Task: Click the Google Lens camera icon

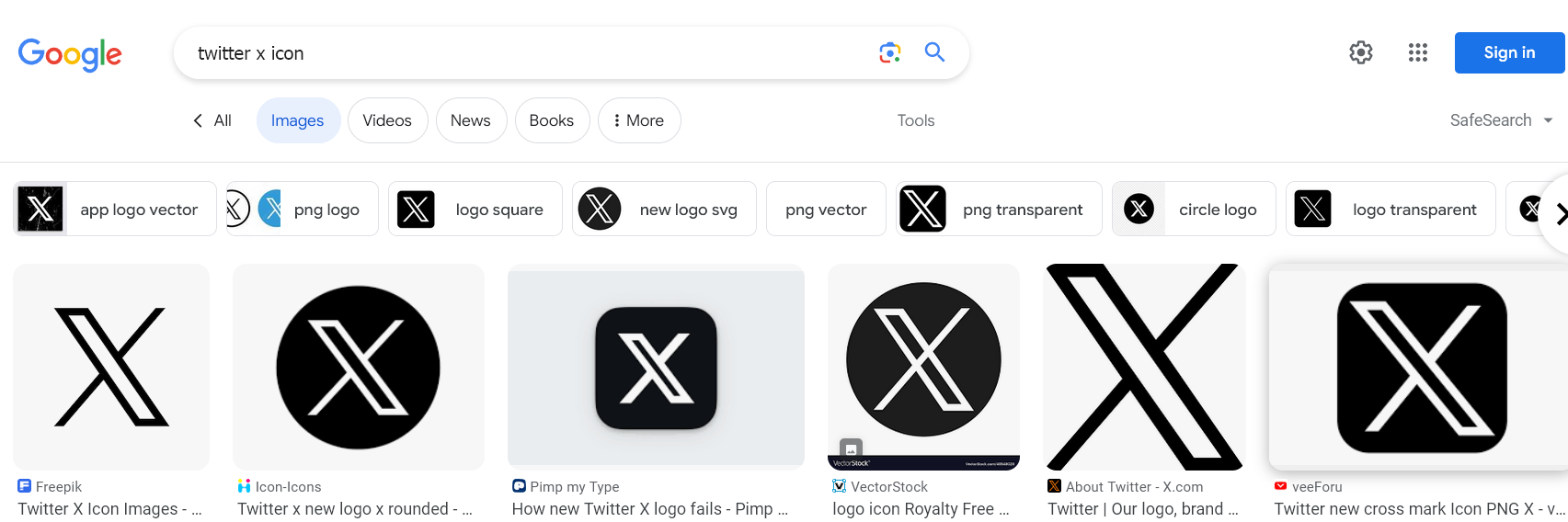Action: [889, 53]
